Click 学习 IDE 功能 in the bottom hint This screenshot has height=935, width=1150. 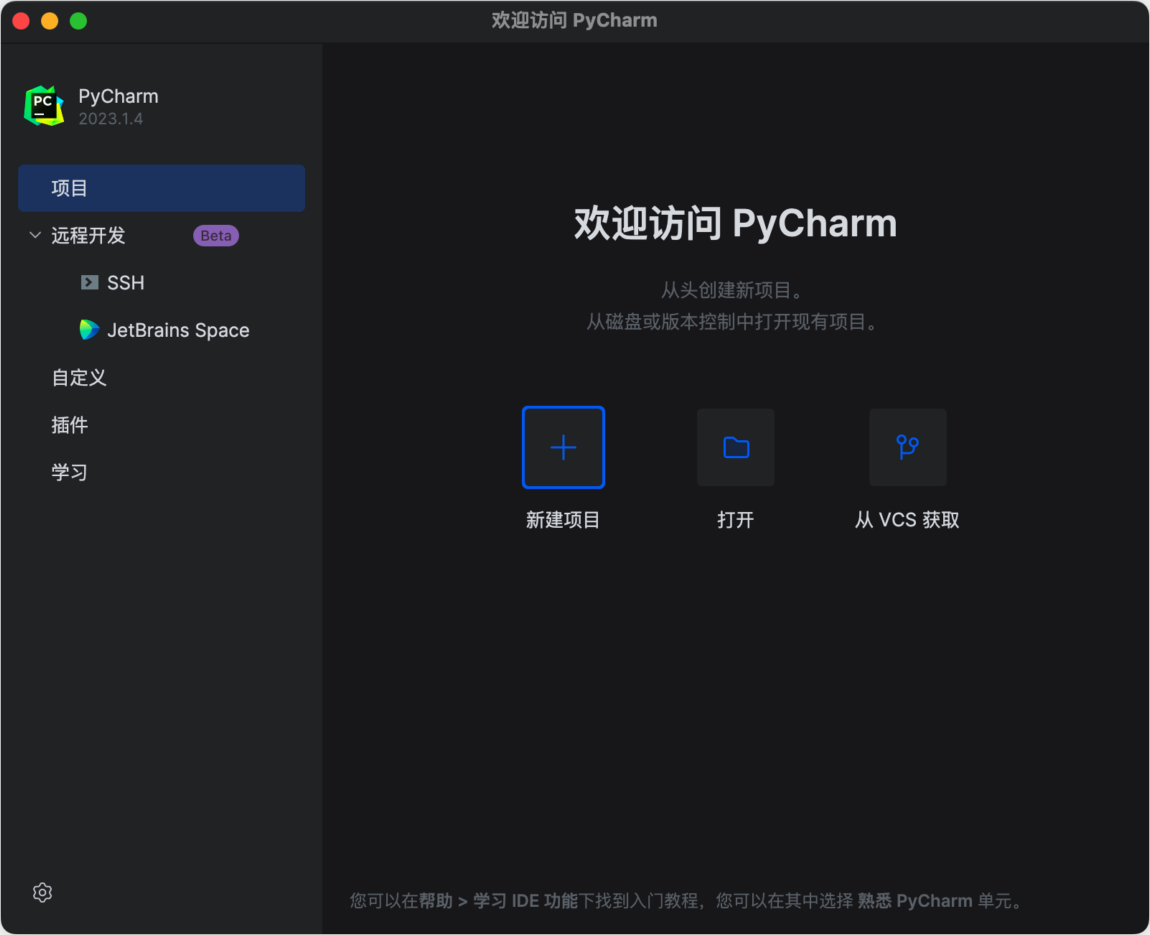[535, 900]
